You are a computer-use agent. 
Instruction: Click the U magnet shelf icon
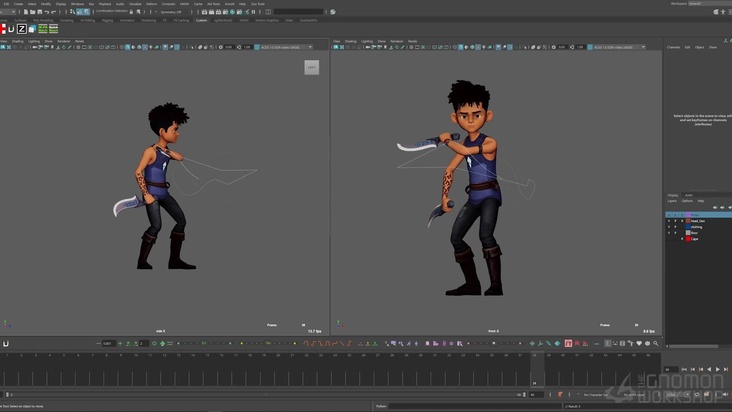click(x=11, y=29)
